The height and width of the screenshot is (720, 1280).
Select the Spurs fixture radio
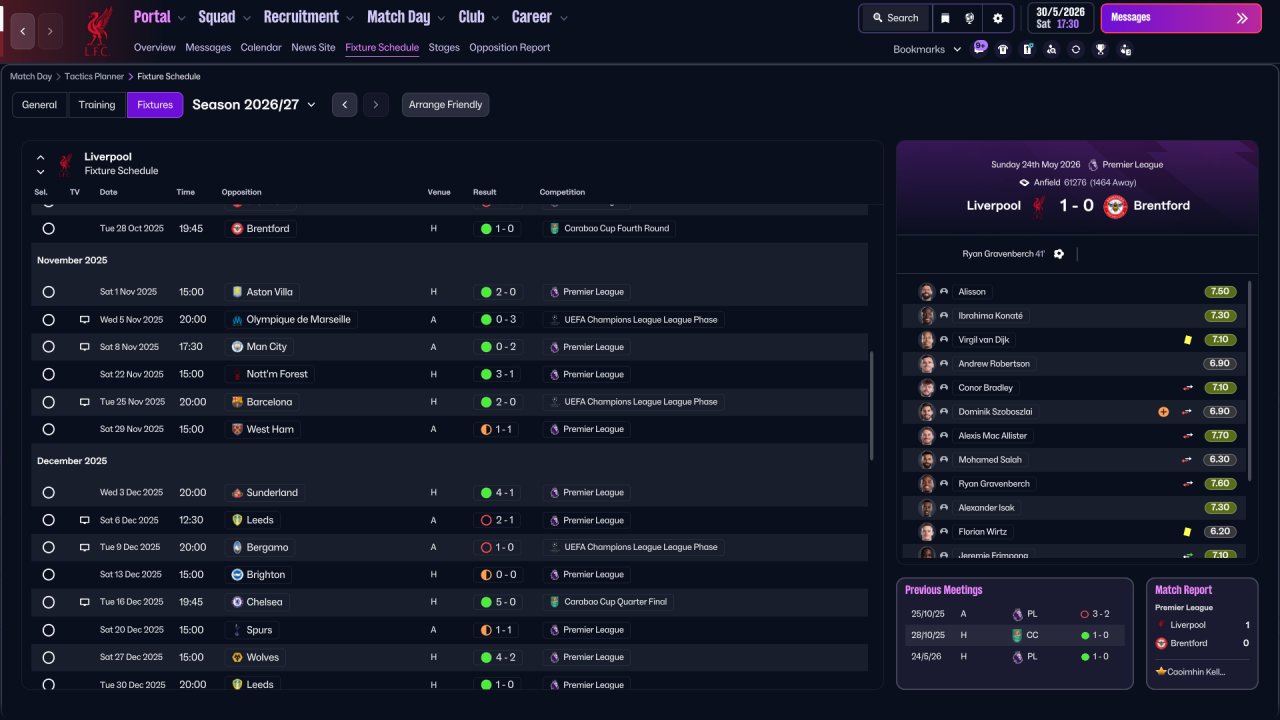click(x=48, y=630)
